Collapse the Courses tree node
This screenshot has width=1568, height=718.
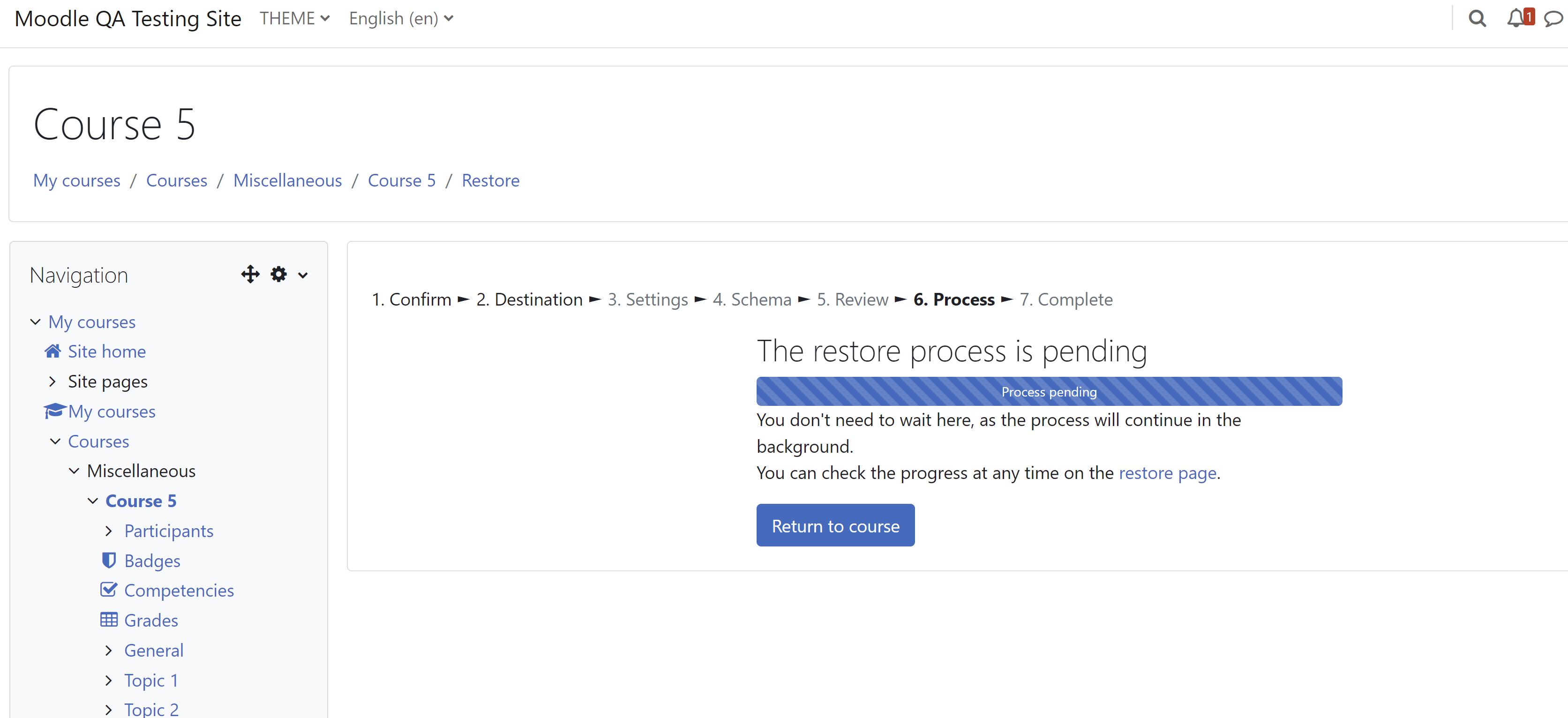pyautogui.click(x=55, y=441)
